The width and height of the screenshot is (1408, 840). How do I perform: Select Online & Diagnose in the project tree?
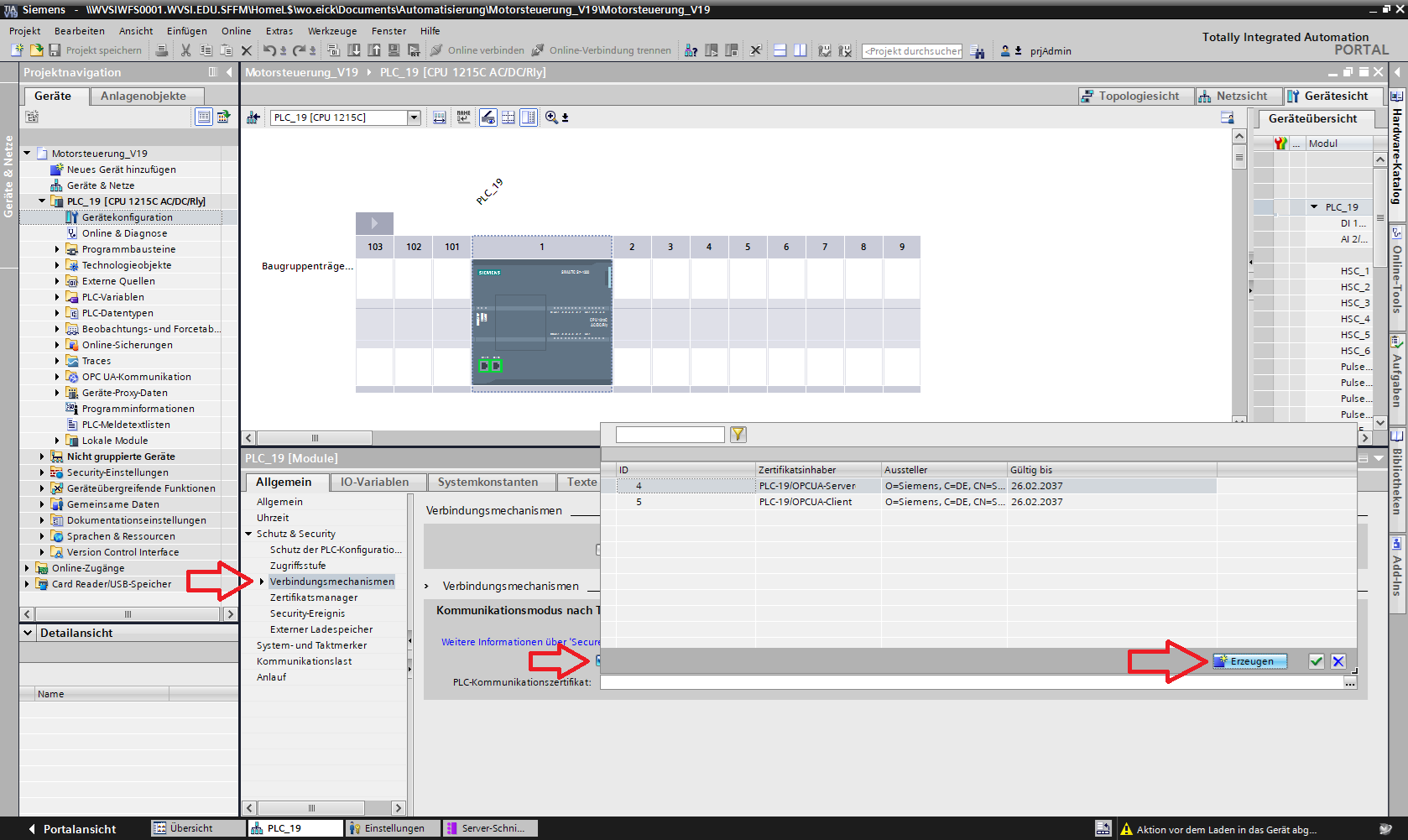[124, 233]
